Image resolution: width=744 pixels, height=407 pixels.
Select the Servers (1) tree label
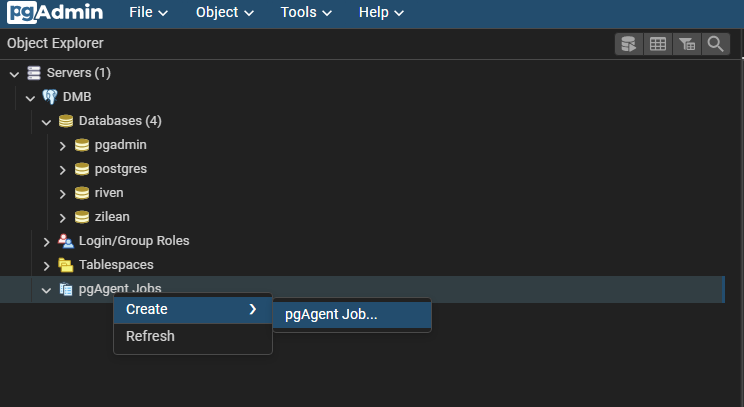tap(79, 73)
